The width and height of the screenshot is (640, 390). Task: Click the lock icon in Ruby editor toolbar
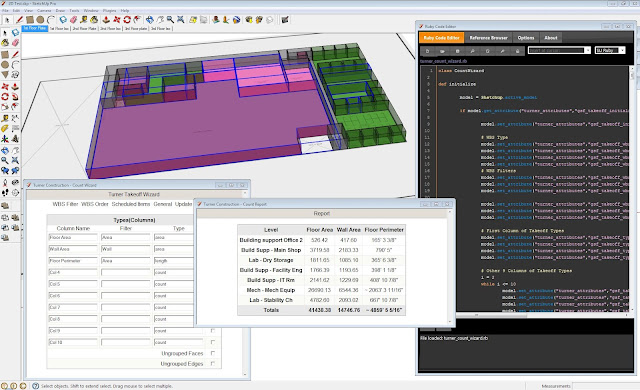click(517, 51)
